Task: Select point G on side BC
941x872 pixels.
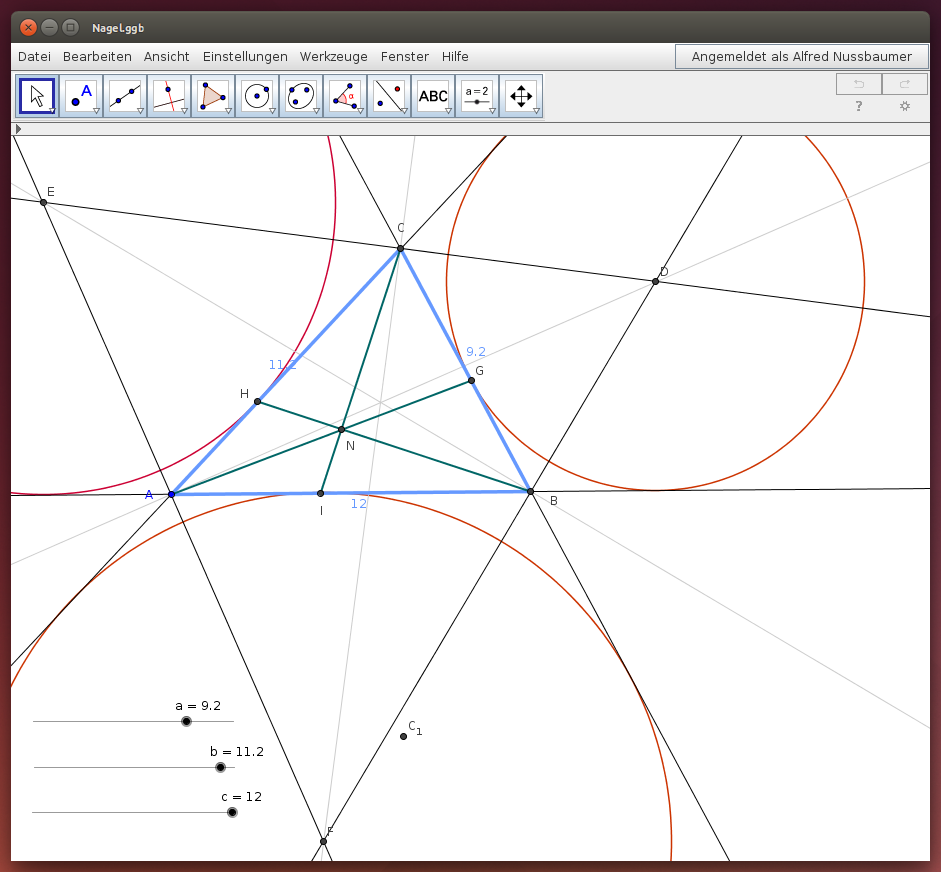Action: (472, 380)
